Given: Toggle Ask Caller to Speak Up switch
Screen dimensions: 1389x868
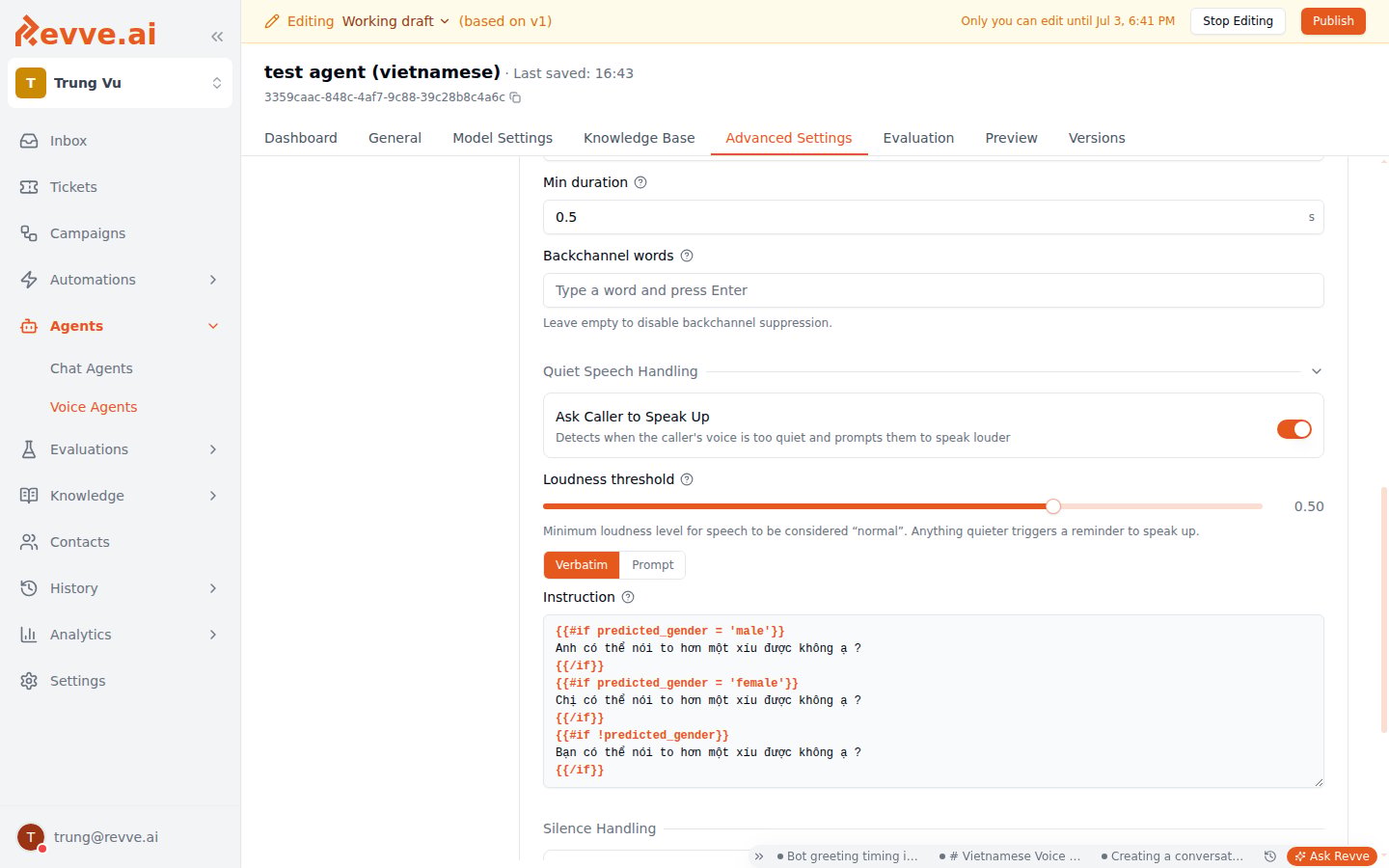Looking at the screenshot, I should click(1294, 429).
